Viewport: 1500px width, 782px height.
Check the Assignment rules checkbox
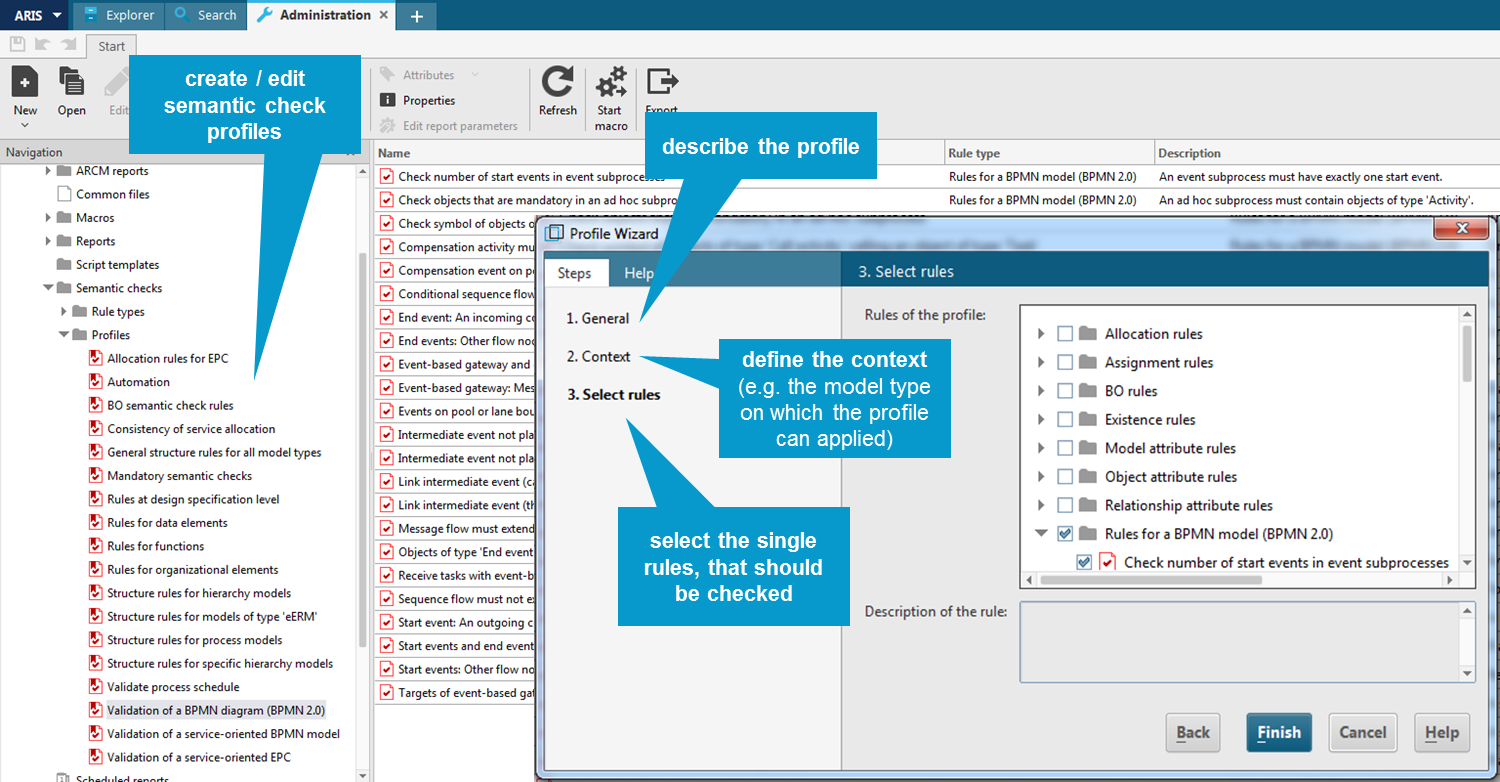click(x=1066, y=362)
